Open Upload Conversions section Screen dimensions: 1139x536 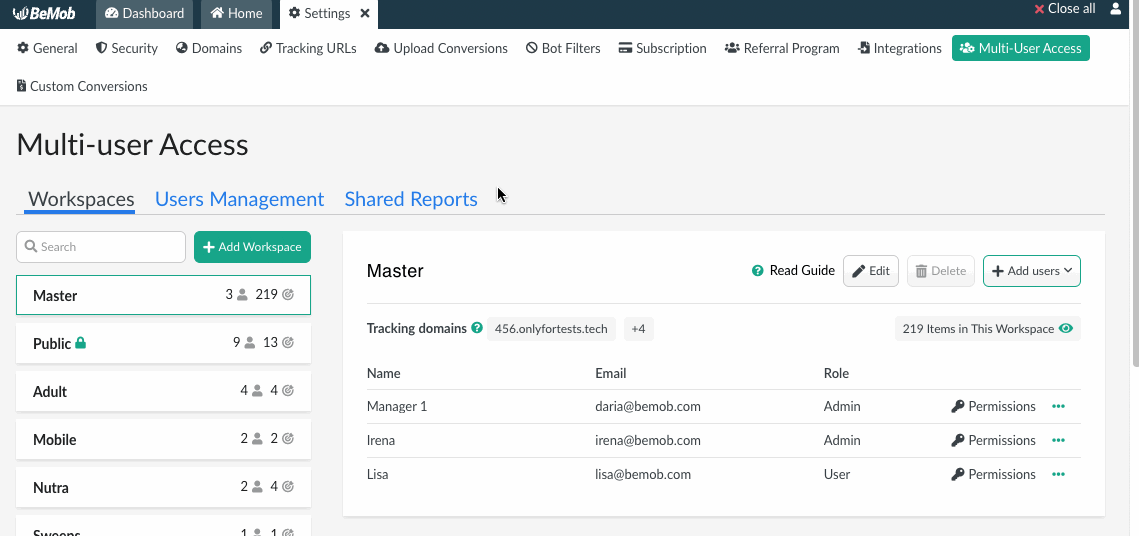coord(441,48)
